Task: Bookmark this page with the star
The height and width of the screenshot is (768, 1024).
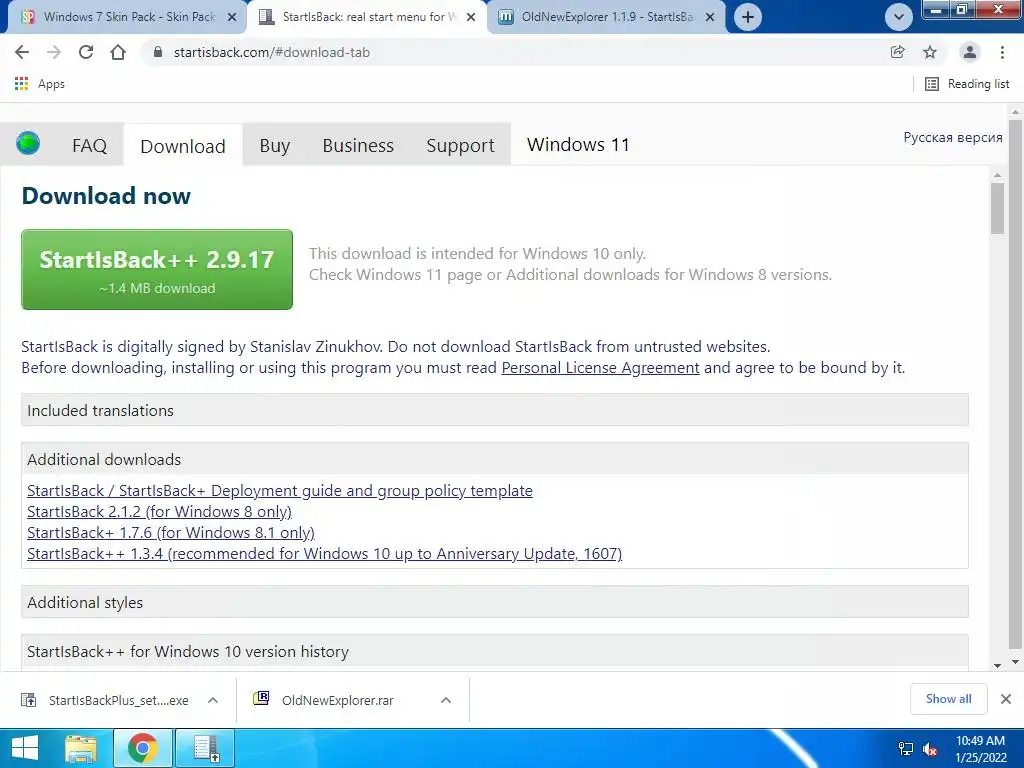Action: [930, 52]
